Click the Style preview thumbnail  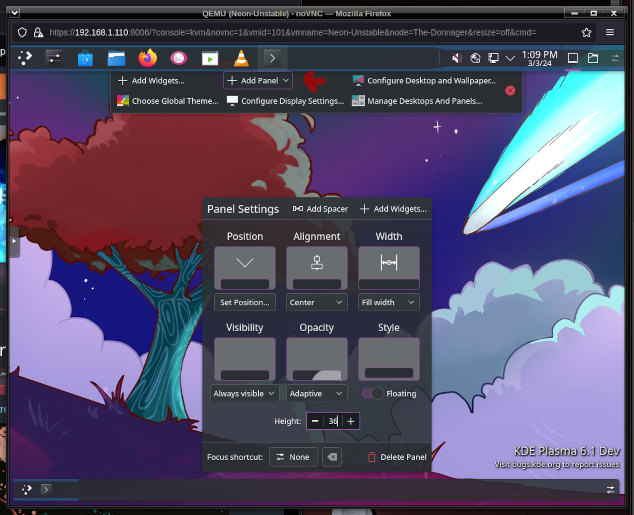389,359
